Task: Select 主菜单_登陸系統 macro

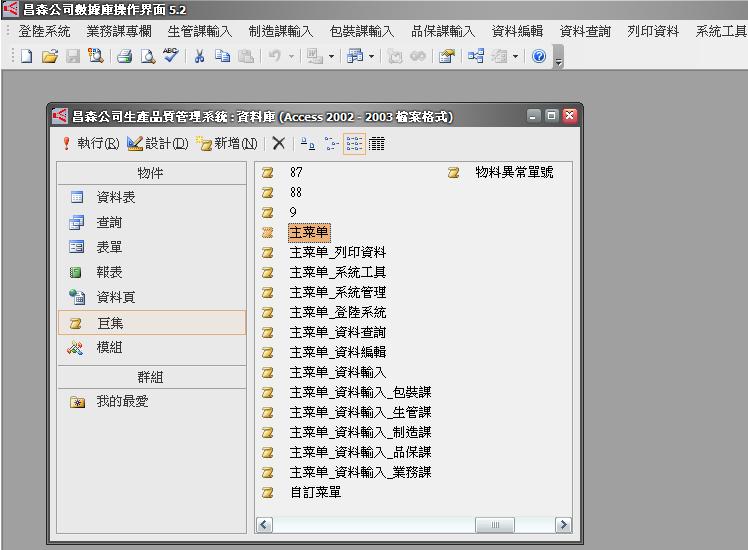Action: click(x=338, y=312)
